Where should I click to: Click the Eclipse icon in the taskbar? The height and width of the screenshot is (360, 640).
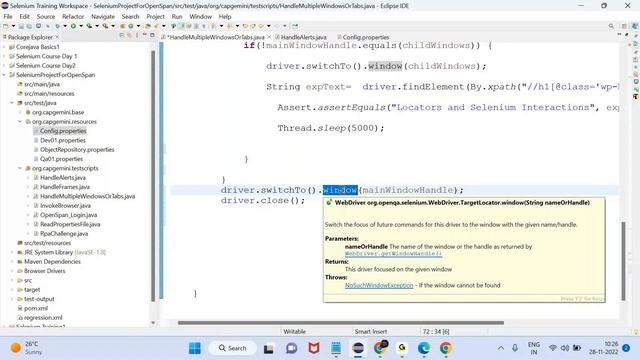coord(358,348)
